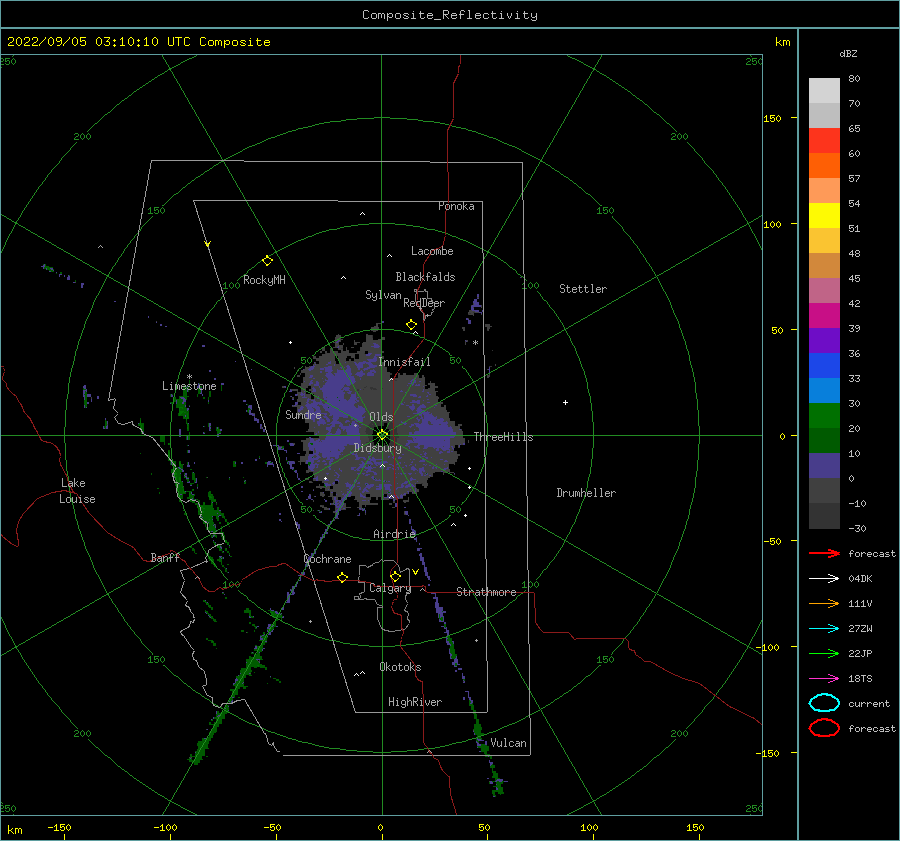Click the cyan current ellipse in legend

(x=824, y=703)
